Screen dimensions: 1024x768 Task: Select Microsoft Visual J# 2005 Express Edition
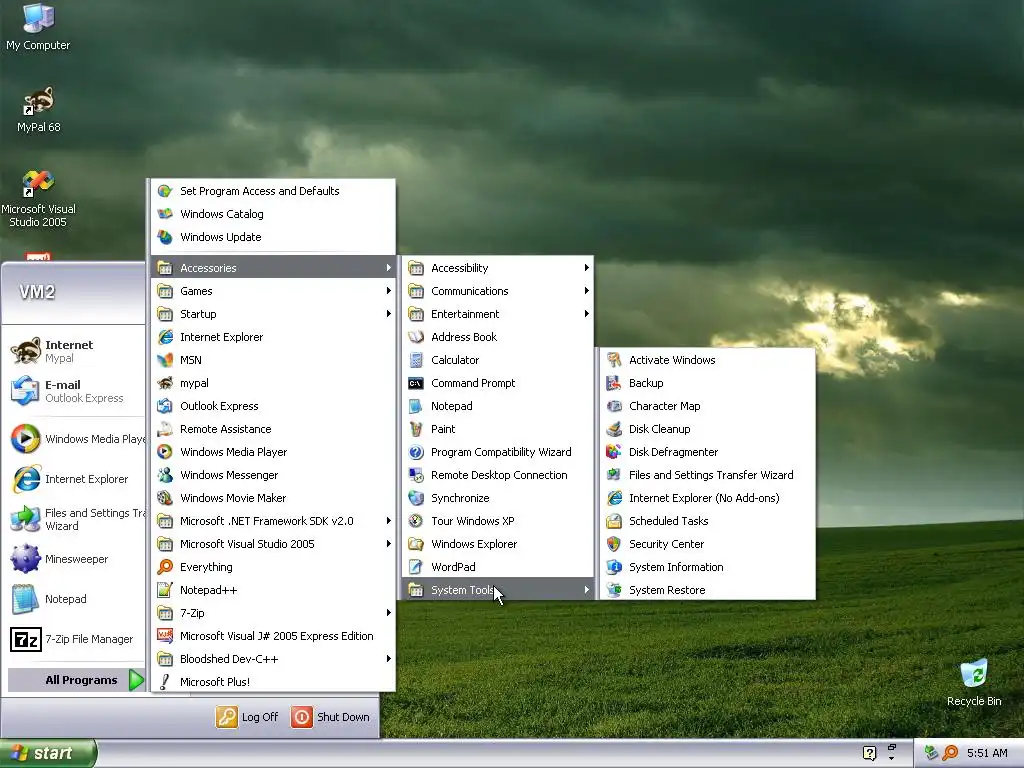tap(274, 636)
